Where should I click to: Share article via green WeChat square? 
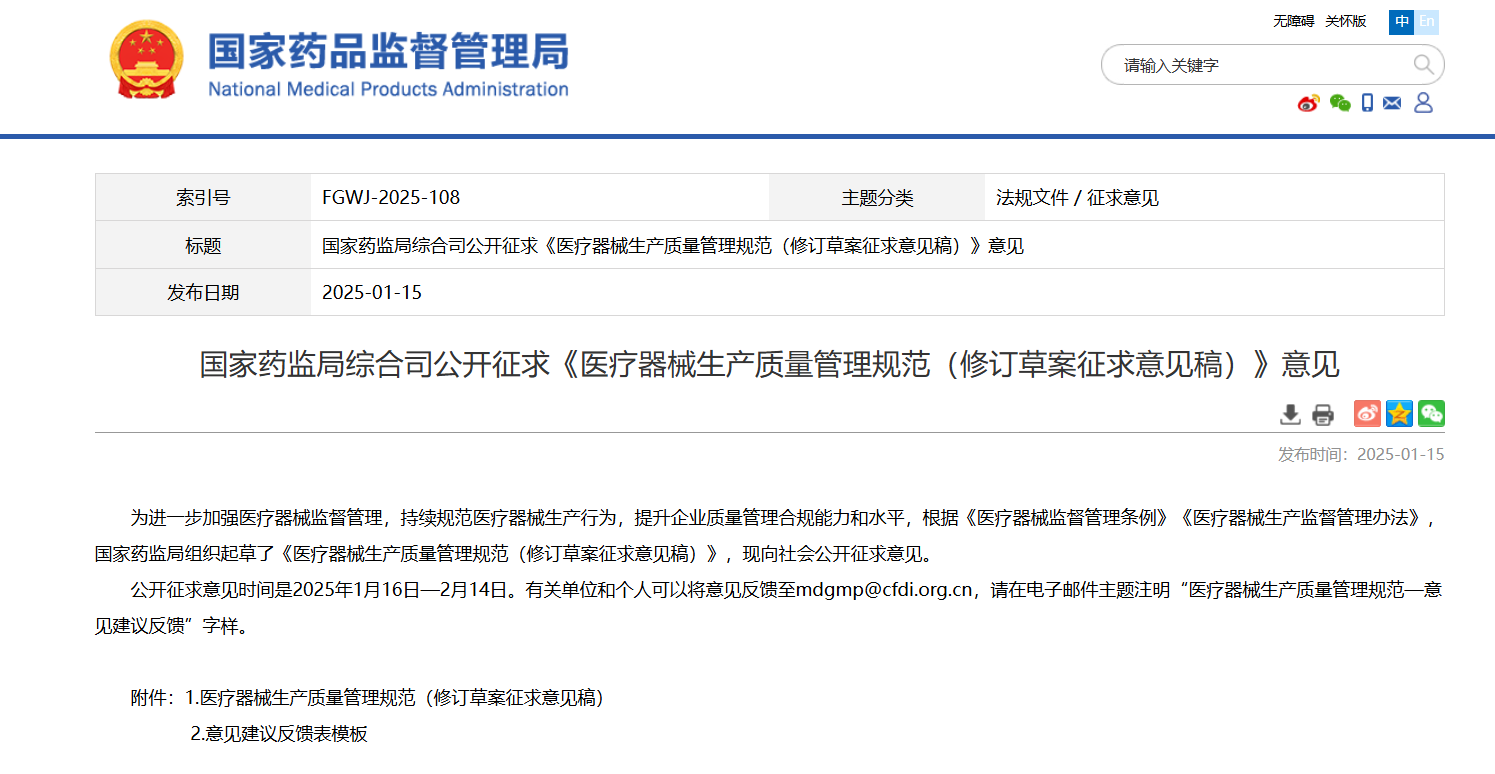pyautogui.click(x=1431, y=414)
